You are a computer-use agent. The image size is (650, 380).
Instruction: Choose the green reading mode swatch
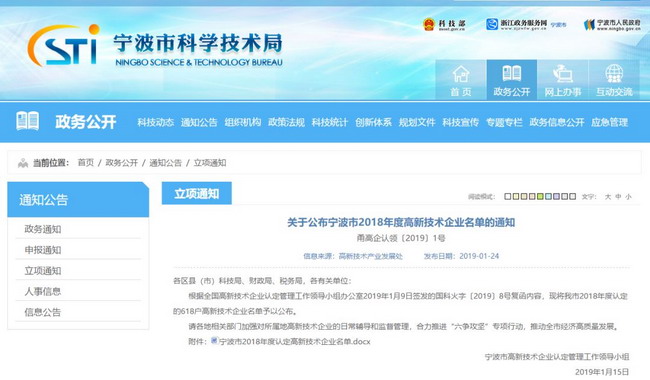(540, 196)
